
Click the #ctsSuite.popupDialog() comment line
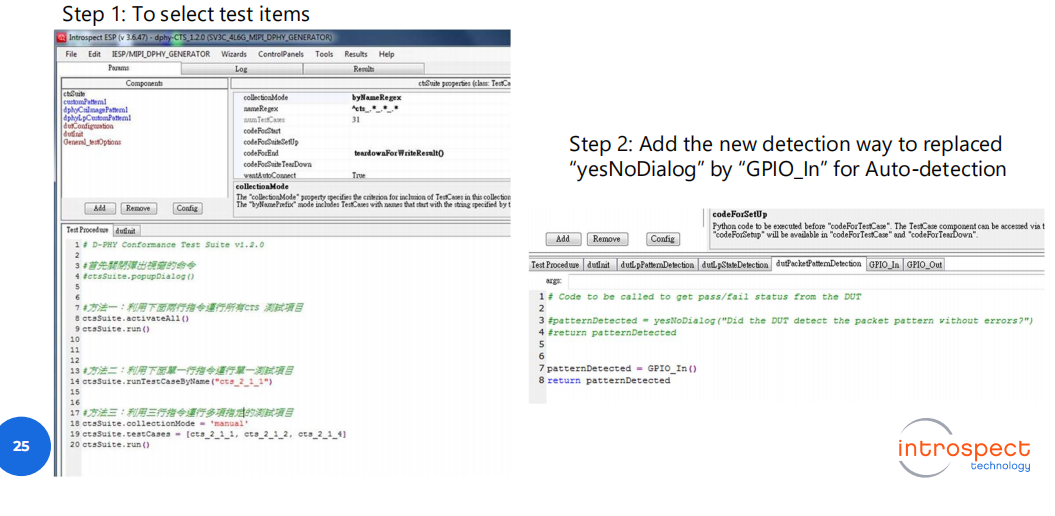[138, 276]
